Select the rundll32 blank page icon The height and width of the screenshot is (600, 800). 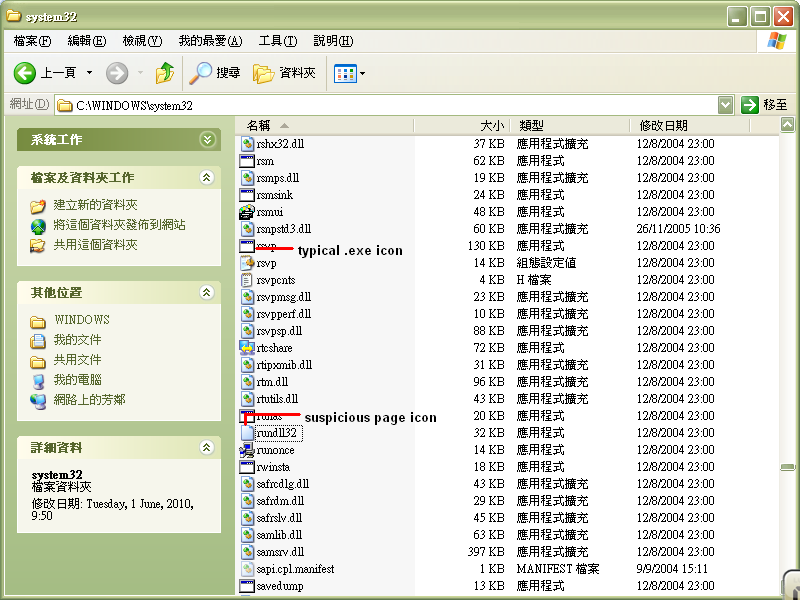click(247, 433)
